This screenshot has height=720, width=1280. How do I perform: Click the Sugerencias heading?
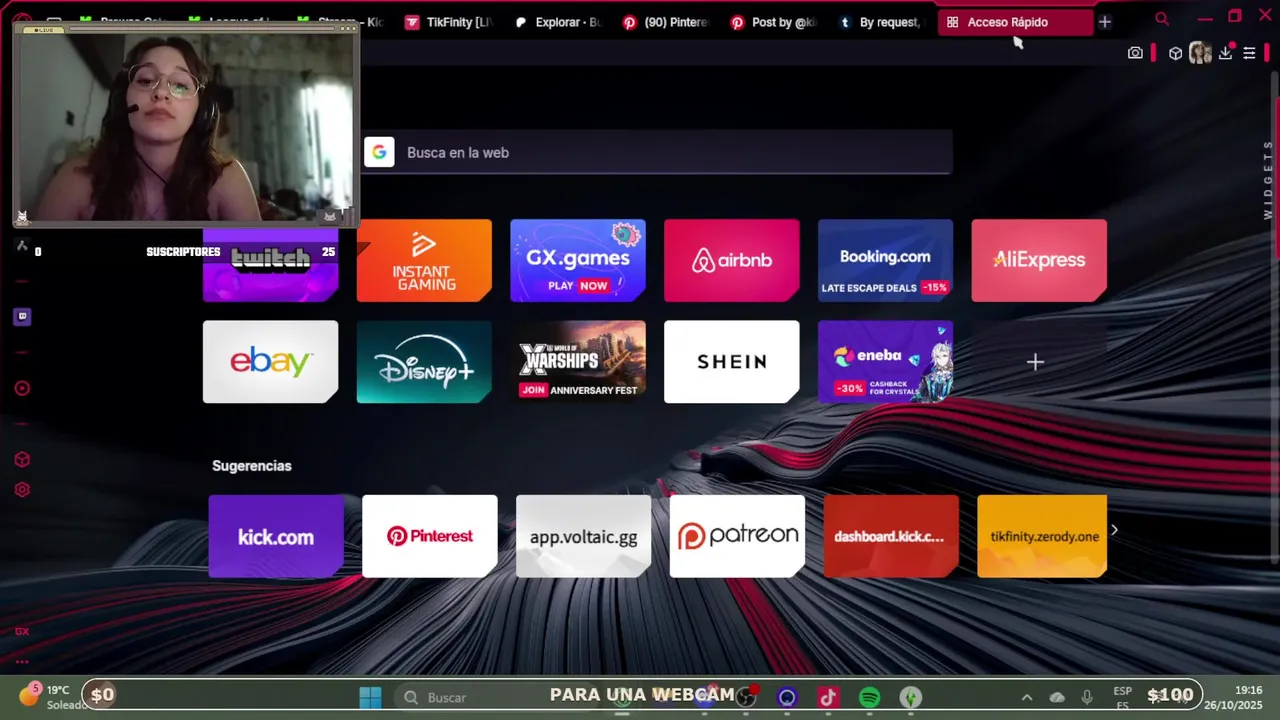252,466
